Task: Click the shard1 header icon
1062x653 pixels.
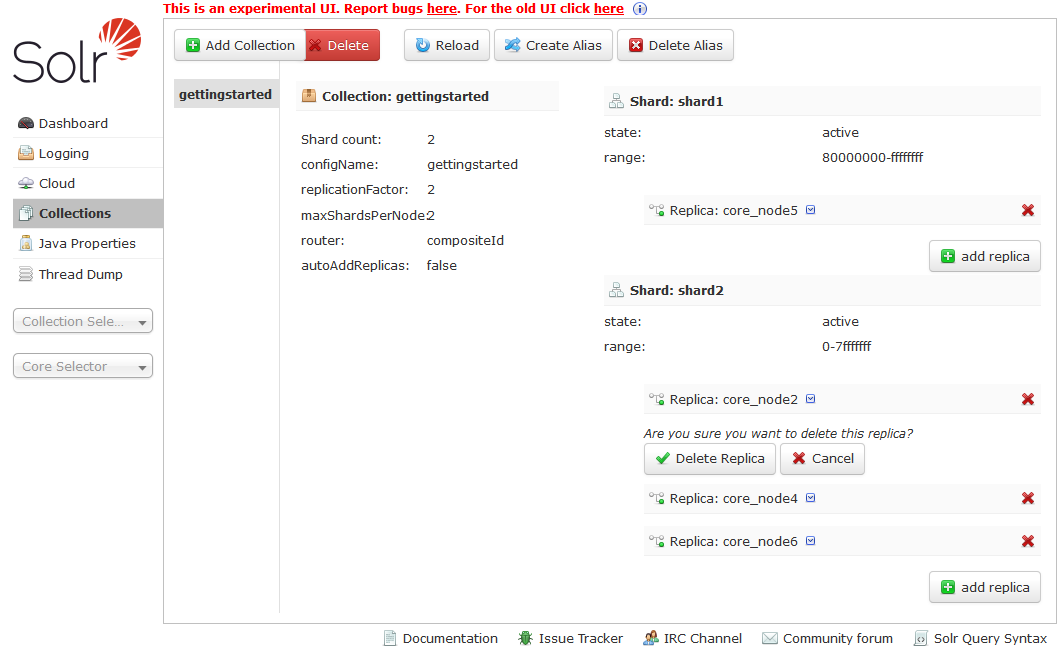Action: (616, 101)
